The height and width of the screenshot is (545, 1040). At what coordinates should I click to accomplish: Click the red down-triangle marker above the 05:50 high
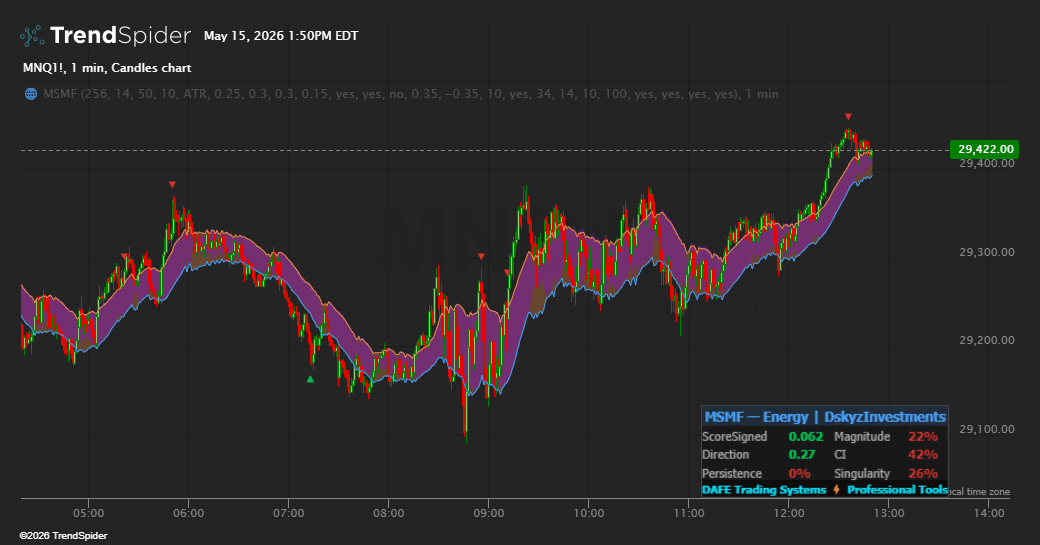click(172, 184)
